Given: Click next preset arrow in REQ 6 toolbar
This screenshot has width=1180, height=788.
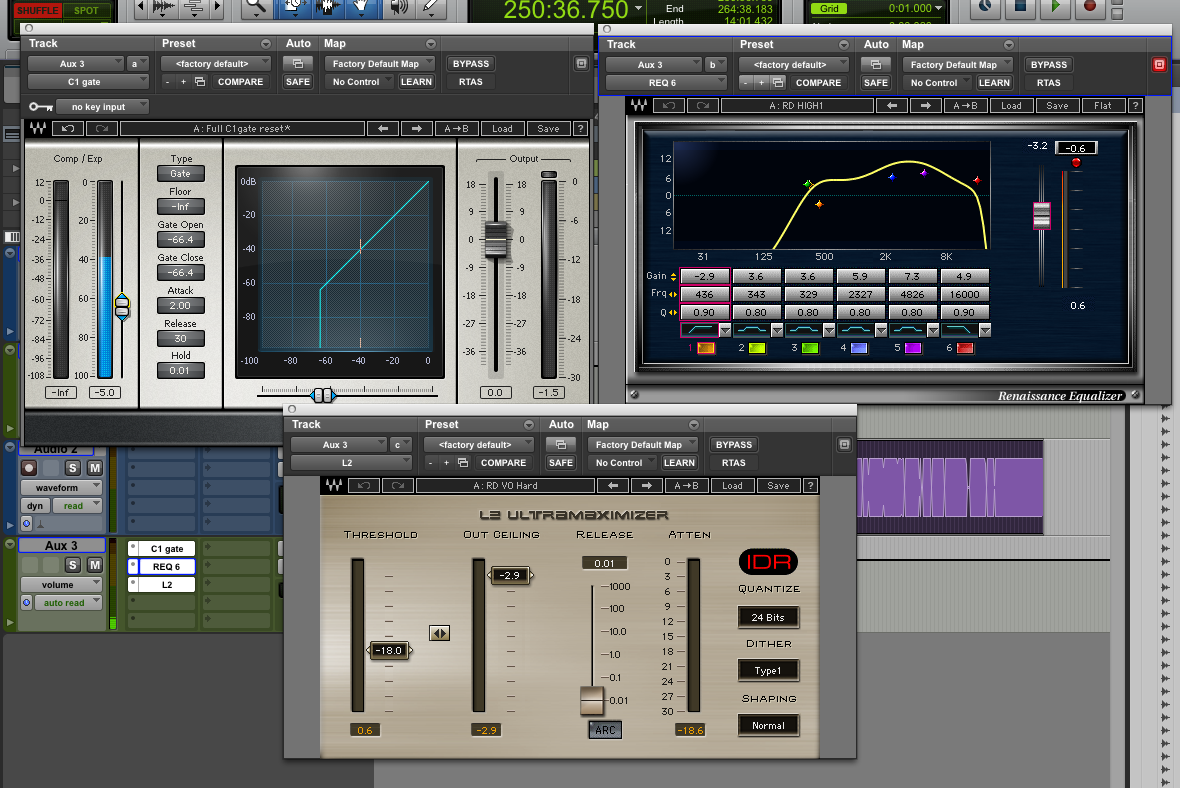Looking at the screenshot, I should click(x=926, y=105).
